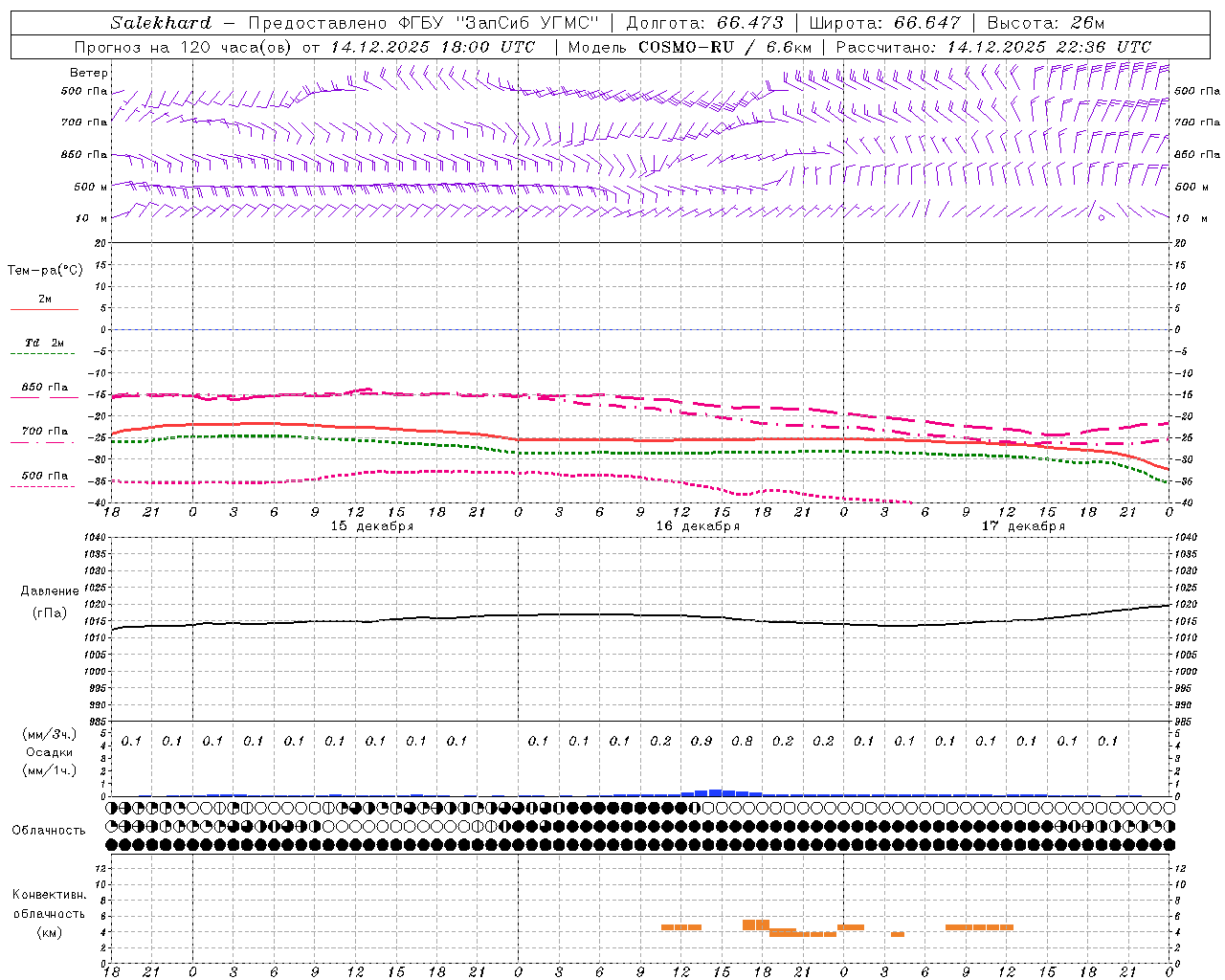Click the Тем-ра(°C) legend heading
Image resolution: width=1225 pixels, height=980 pixels.
point(45,270)
